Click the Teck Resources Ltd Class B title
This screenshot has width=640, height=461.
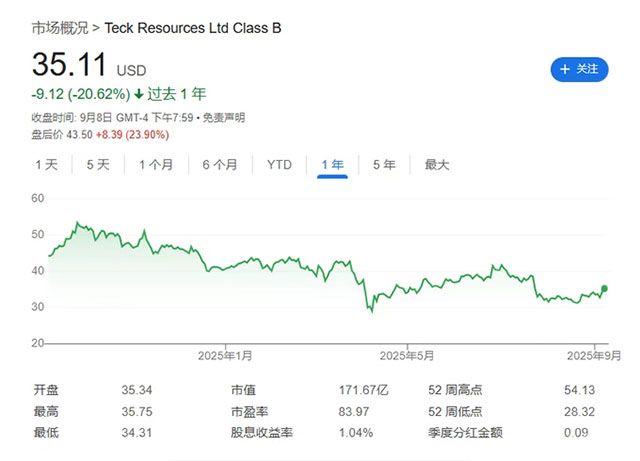coord(193,28)
